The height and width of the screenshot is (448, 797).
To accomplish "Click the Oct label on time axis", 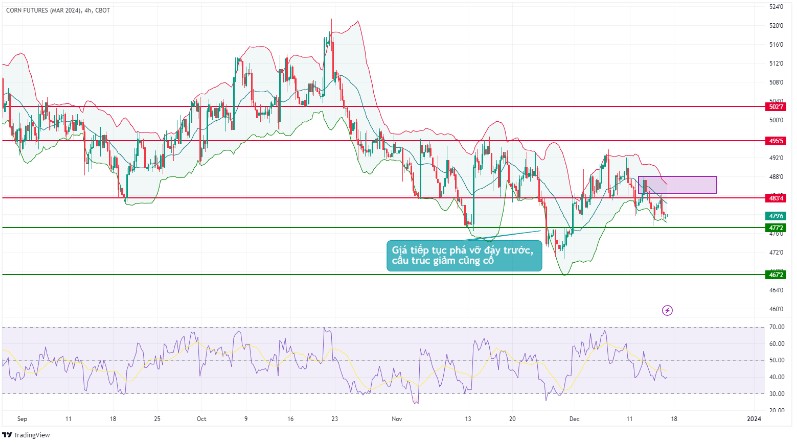I will point(201,417).
